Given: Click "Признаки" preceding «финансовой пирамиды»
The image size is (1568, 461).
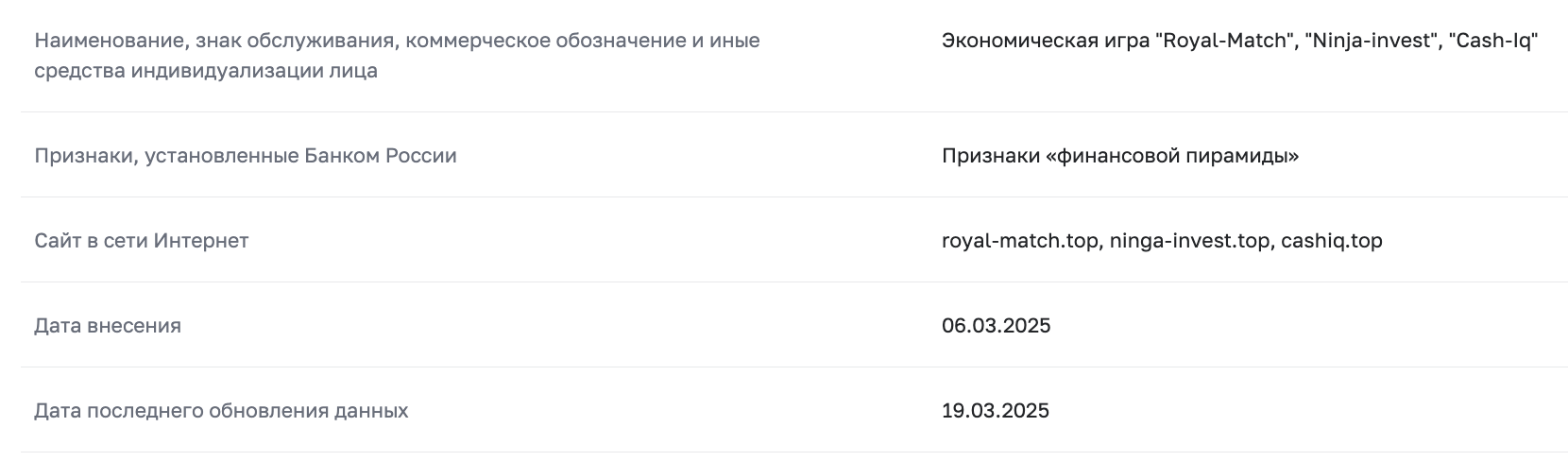Looking at the screenshot, I should coord(990,155).
